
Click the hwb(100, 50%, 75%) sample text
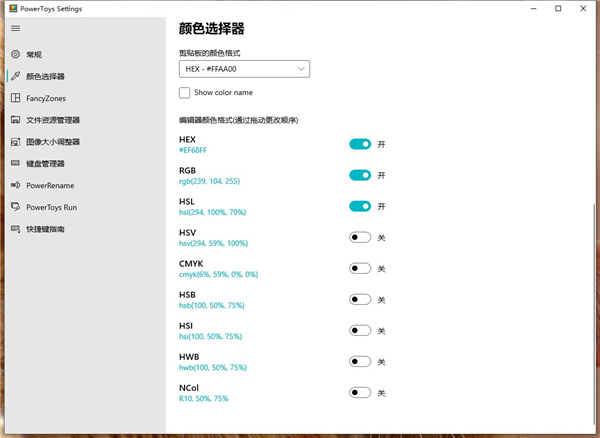pos(213,367)
